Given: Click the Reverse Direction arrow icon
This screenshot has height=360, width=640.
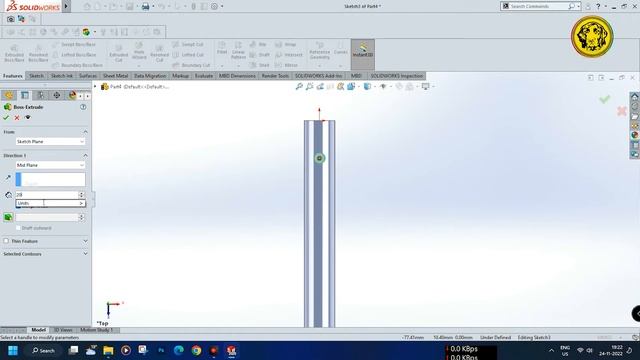Looking at the screenshot, I should [8, 178].
